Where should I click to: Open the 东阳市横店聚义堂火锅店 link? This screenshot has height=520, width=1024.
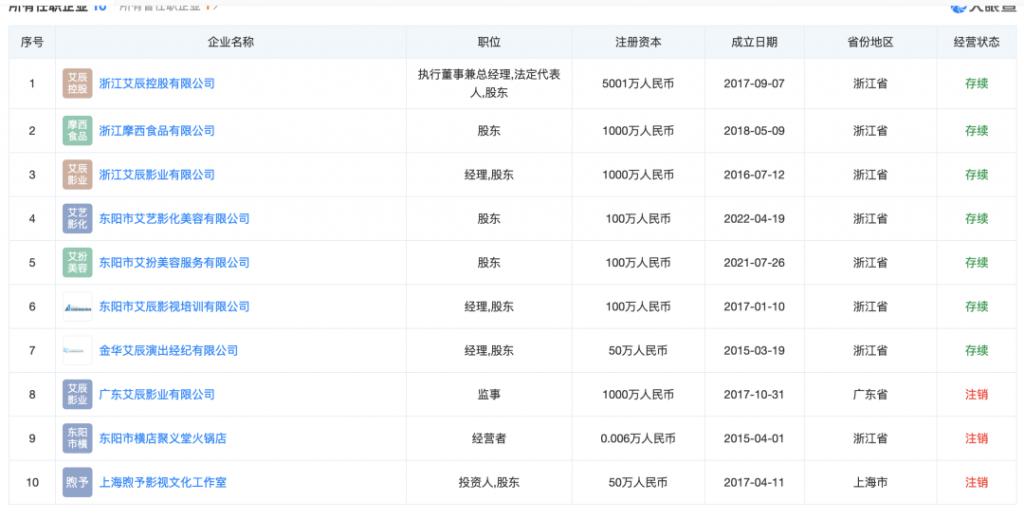coord(162,439)
